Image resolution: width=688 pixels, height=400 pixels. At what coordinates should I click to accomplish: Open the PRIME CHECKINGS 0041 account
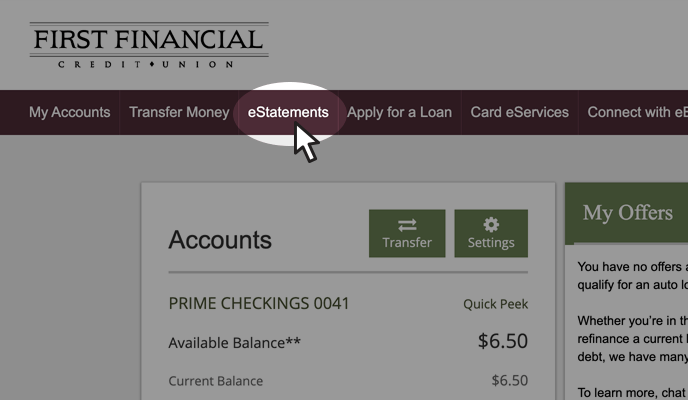tap(259, 303)
